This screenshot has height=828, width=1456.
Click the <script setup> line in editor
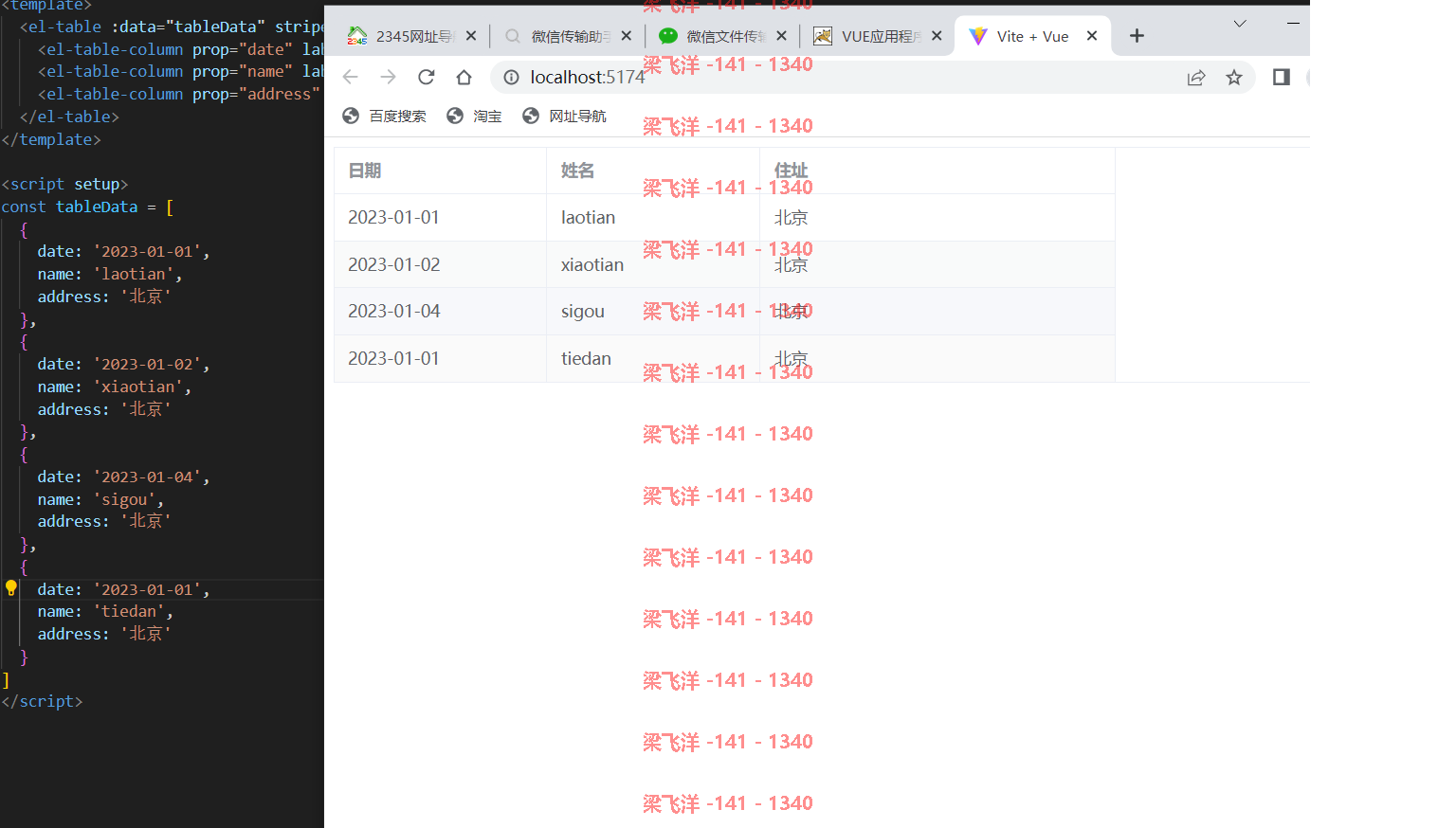point(64,184)
